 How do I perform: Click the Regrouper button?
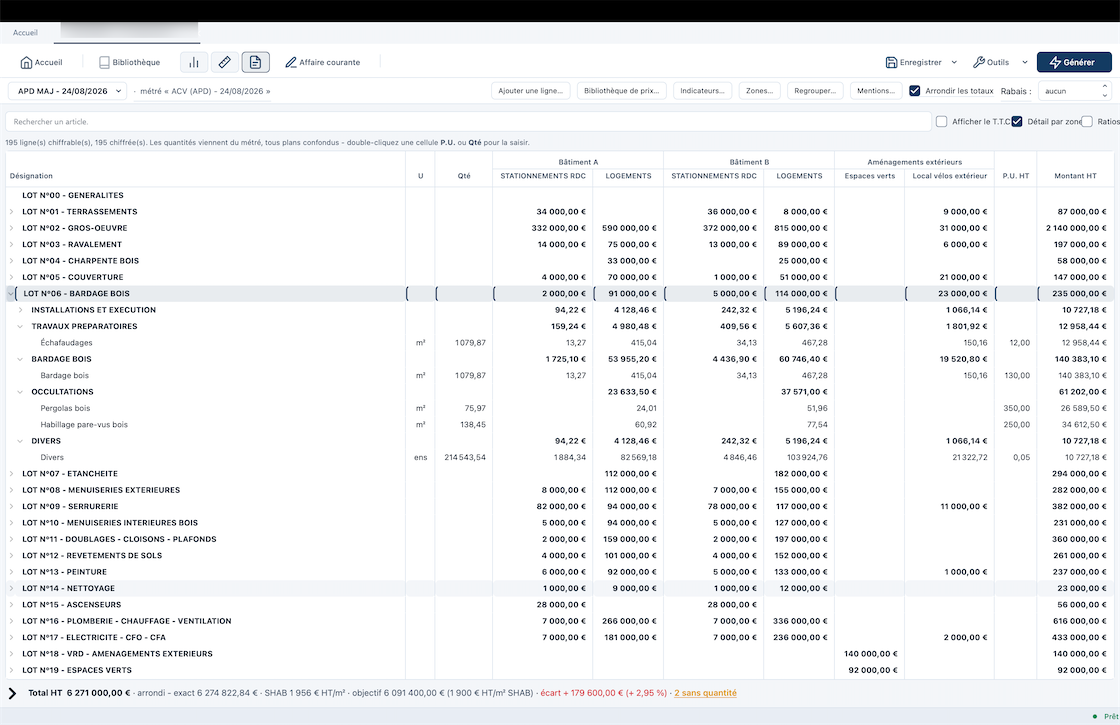tap(815, 91)
